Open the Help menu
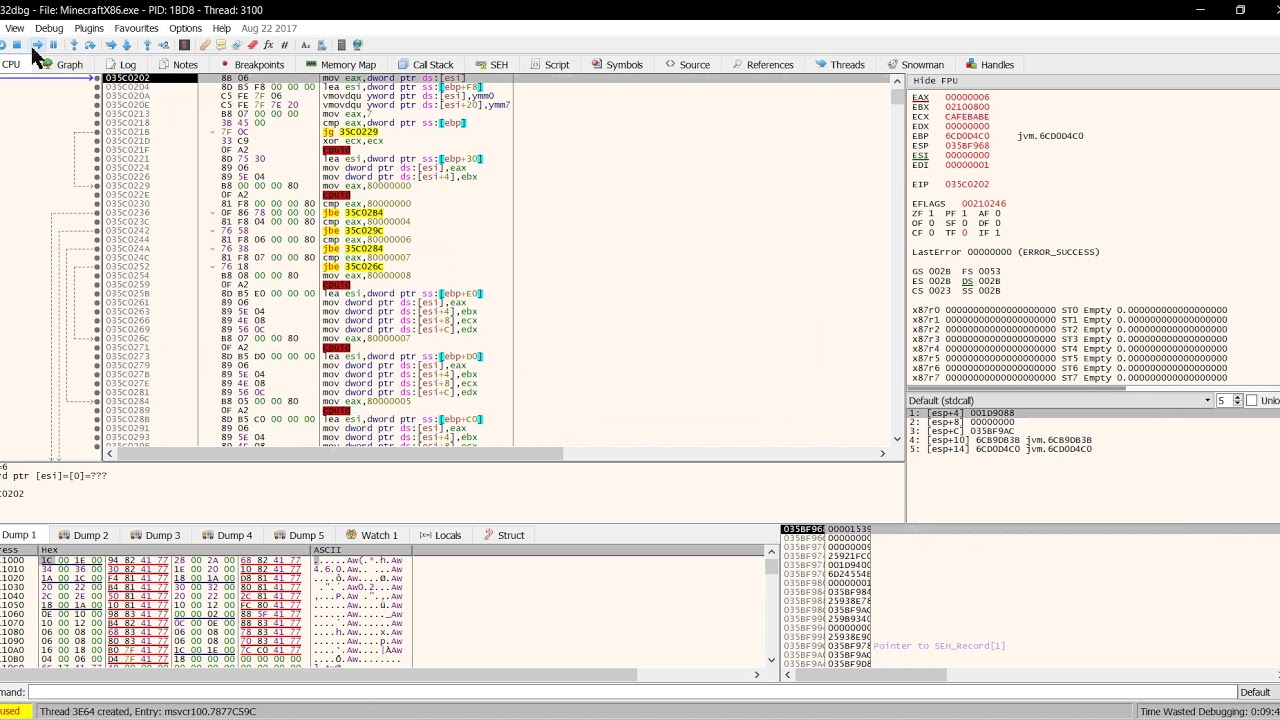This screenshot has height=720, width=1280. [x=222, y=28]
